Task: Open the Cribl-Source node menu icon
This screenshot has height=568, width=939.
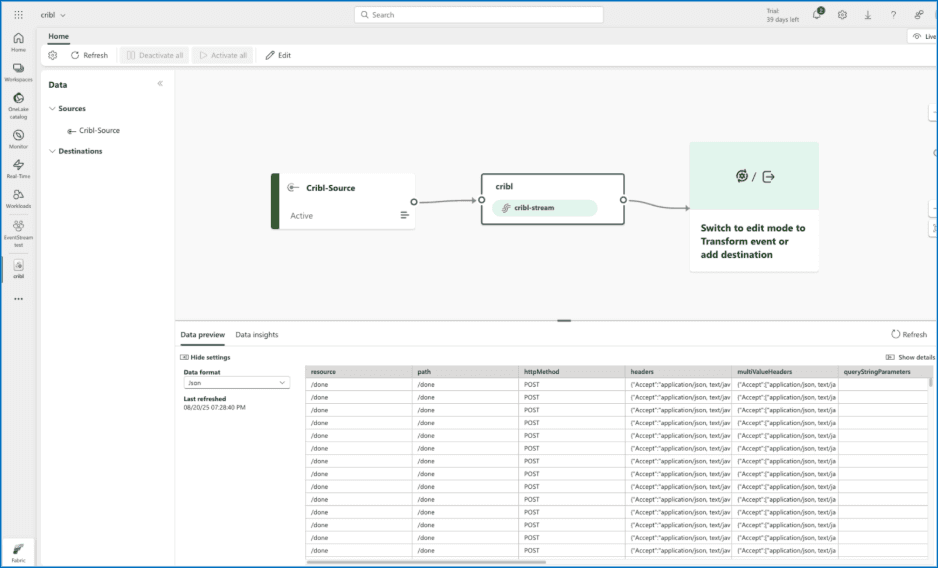Action: pos(405,215)
